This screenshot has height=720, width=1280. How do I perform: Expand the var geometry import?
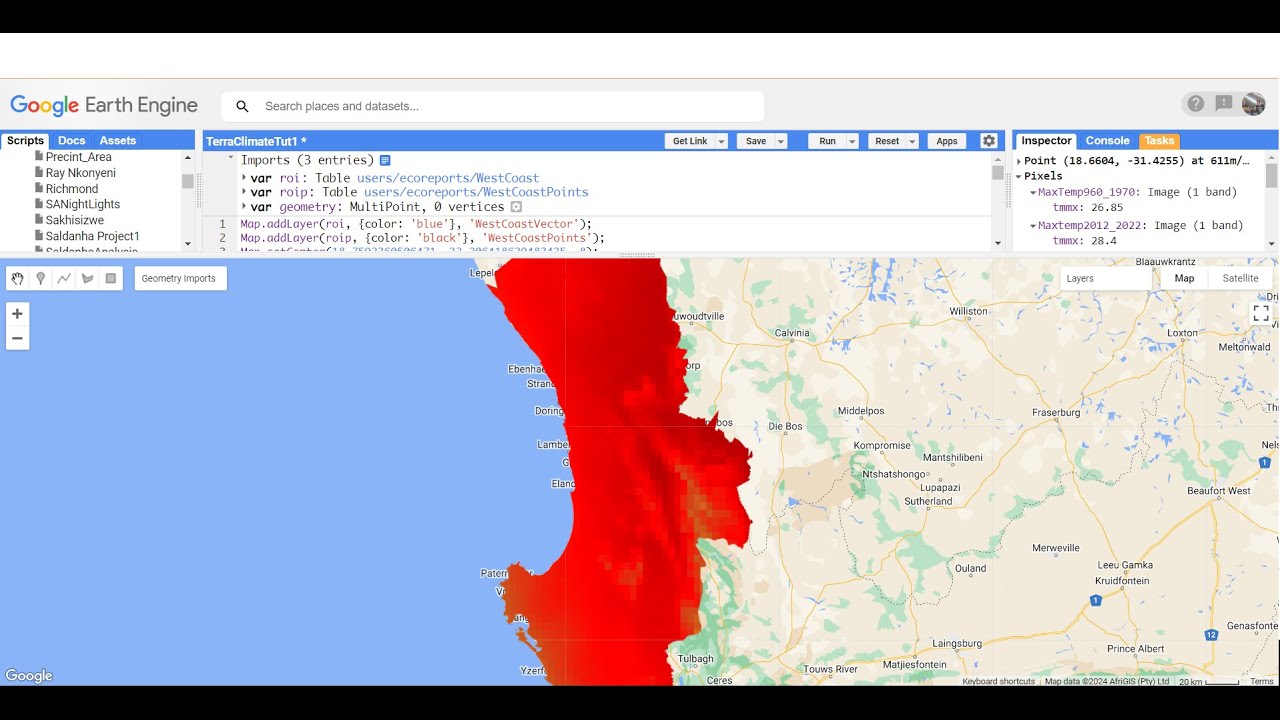tap(244, 207)
